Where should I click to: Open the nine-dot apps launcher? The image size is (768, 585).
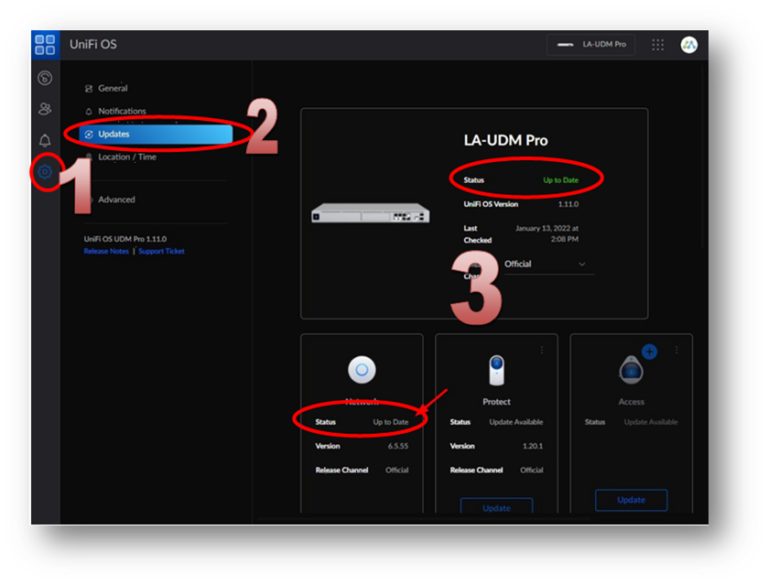[658, 45]
